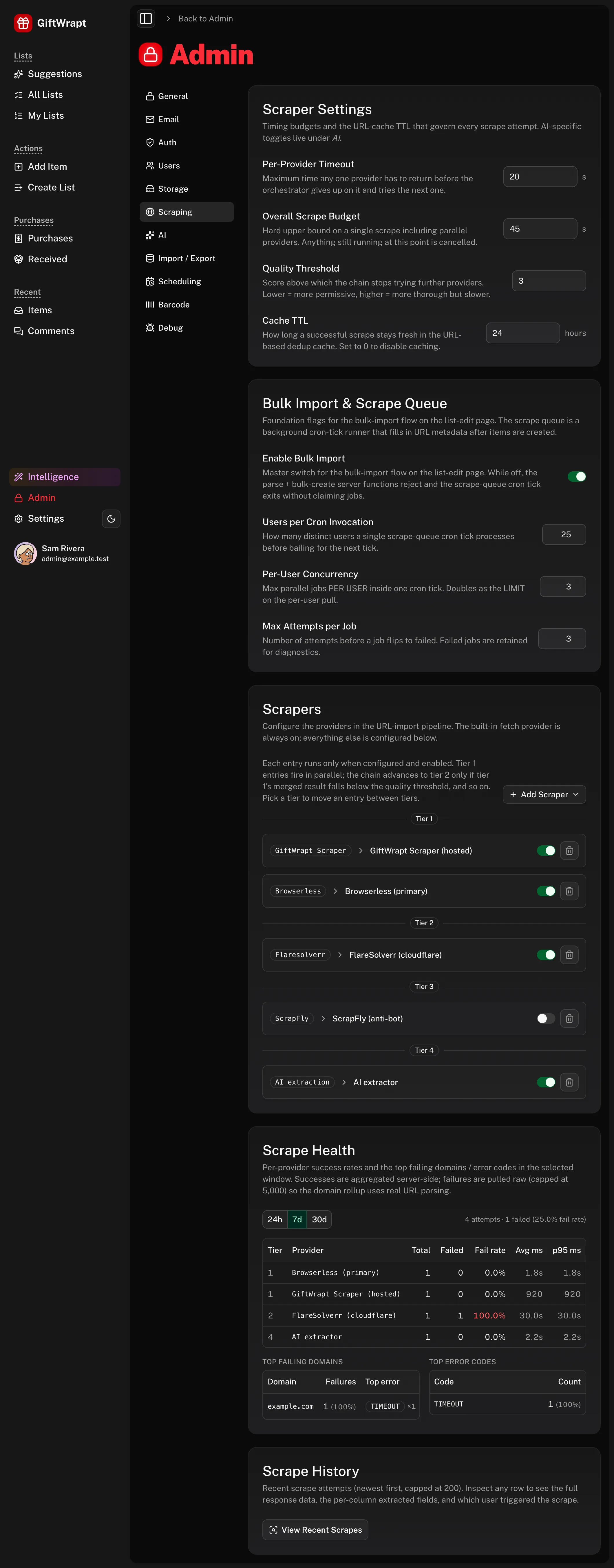Image resolution: width=614 pixels, height=1568 pixels.
Task: Click the dark mode moon icon
Action: (111, 519)
